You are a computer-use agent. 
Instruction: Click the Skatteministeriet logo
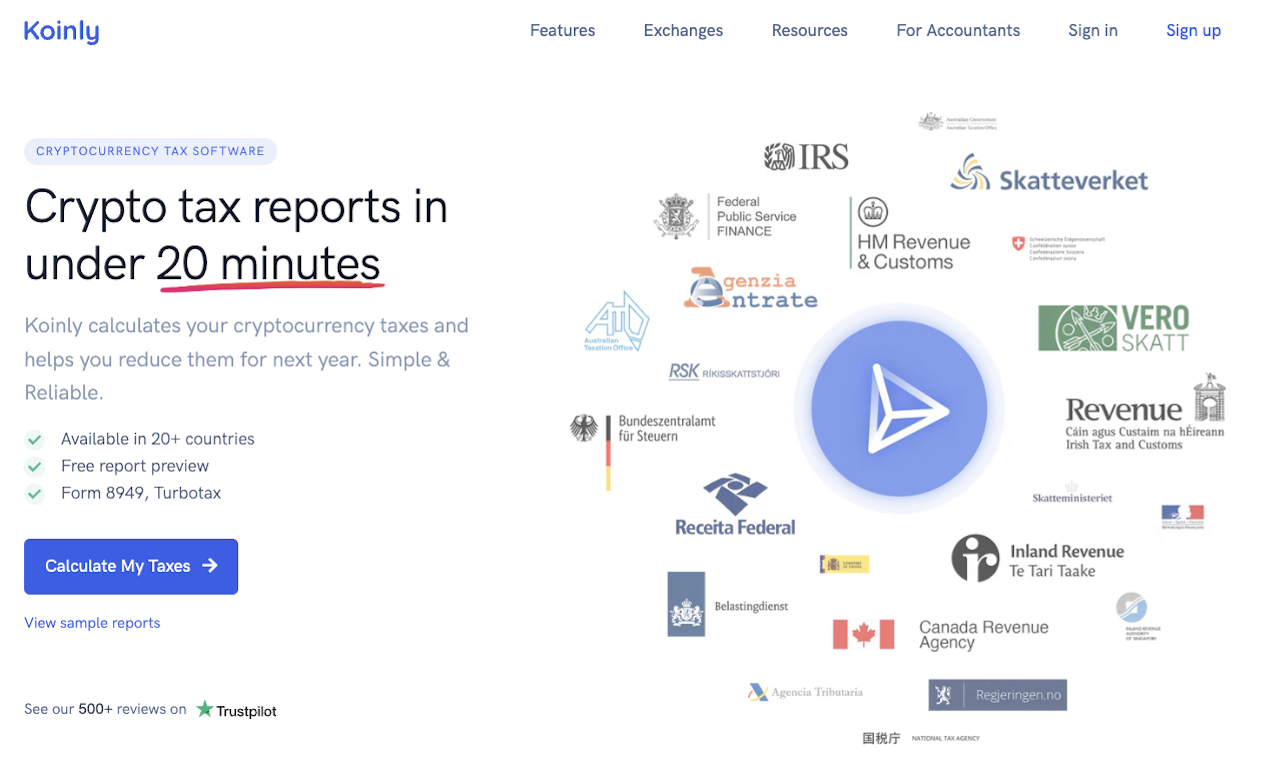pos(1072,494)
